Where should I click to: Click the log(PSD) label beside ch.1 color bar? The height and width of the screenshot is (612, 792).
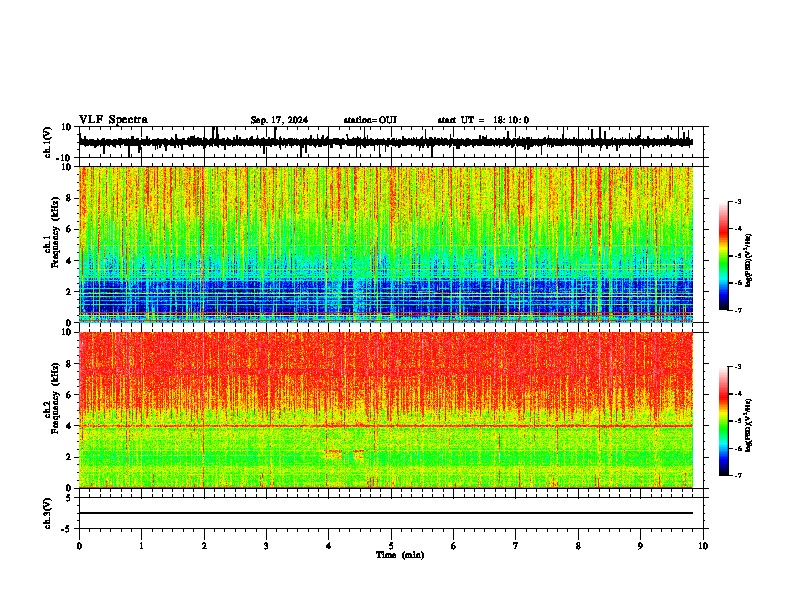coord(749,261)
